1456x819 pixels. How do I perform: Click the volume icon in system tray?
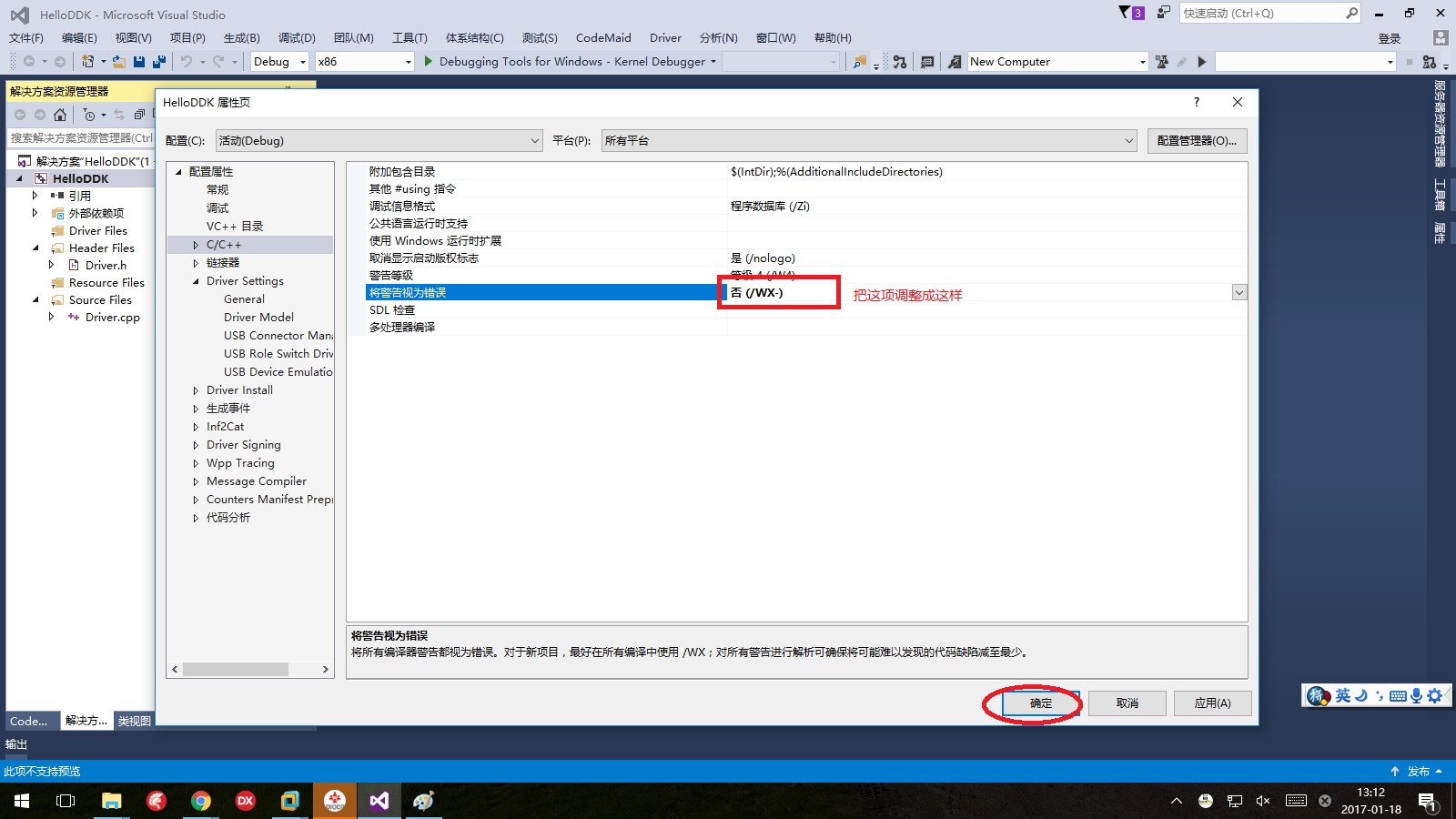[x=1263, y=801]
